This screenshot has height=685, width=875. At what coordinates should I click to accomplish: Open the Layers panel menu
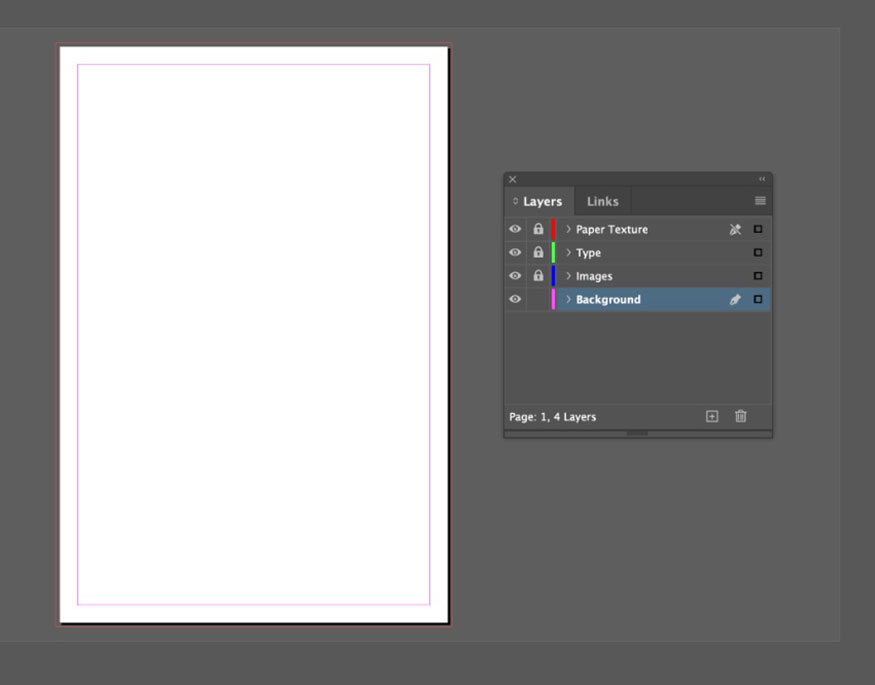[760, 201]
